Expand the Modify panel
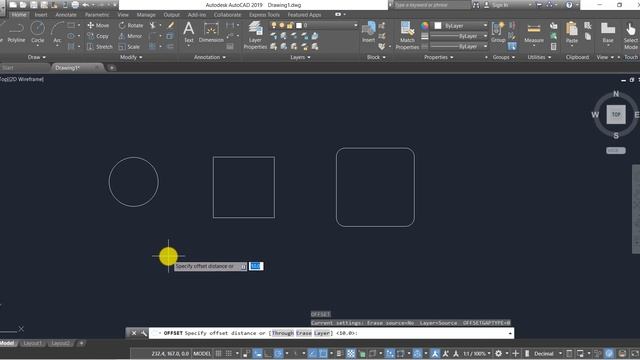The image size is (640, 360). click(x=131, y=57)
